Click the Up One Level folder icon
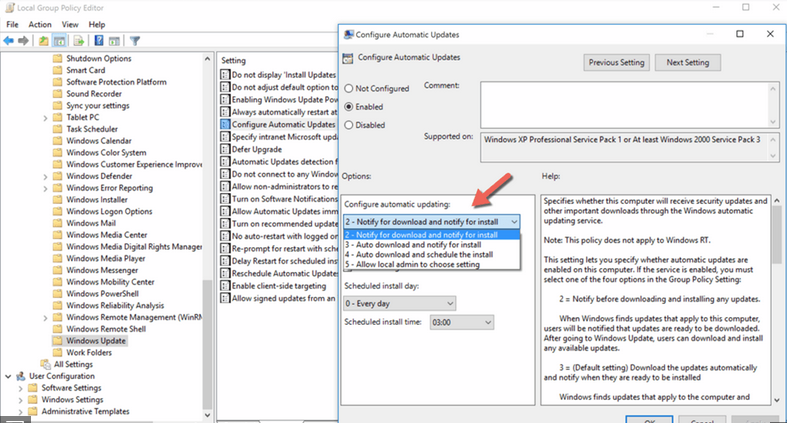Screen dimensions: 787x423 point(44,41)
